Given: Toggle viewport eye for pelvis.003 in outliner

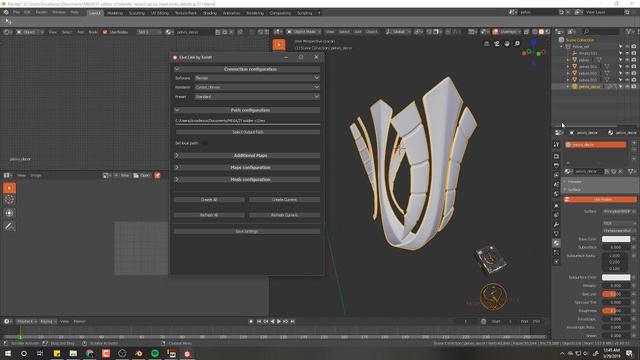Looking at the screenshot, I should (x=627, y=80).
